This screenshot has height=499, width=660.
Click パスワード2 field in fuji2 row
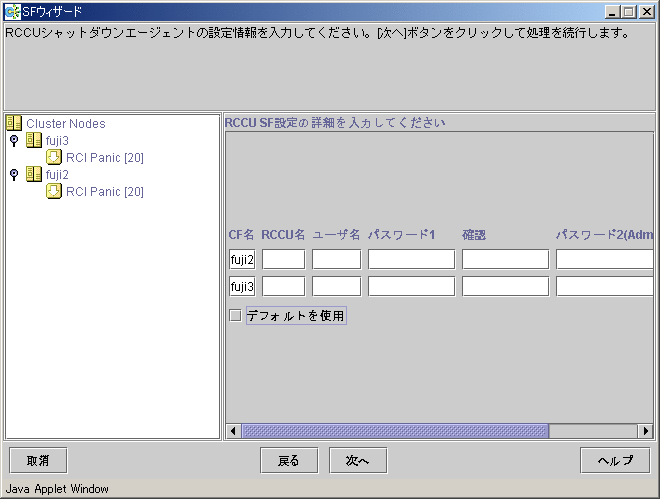[604, 259]
